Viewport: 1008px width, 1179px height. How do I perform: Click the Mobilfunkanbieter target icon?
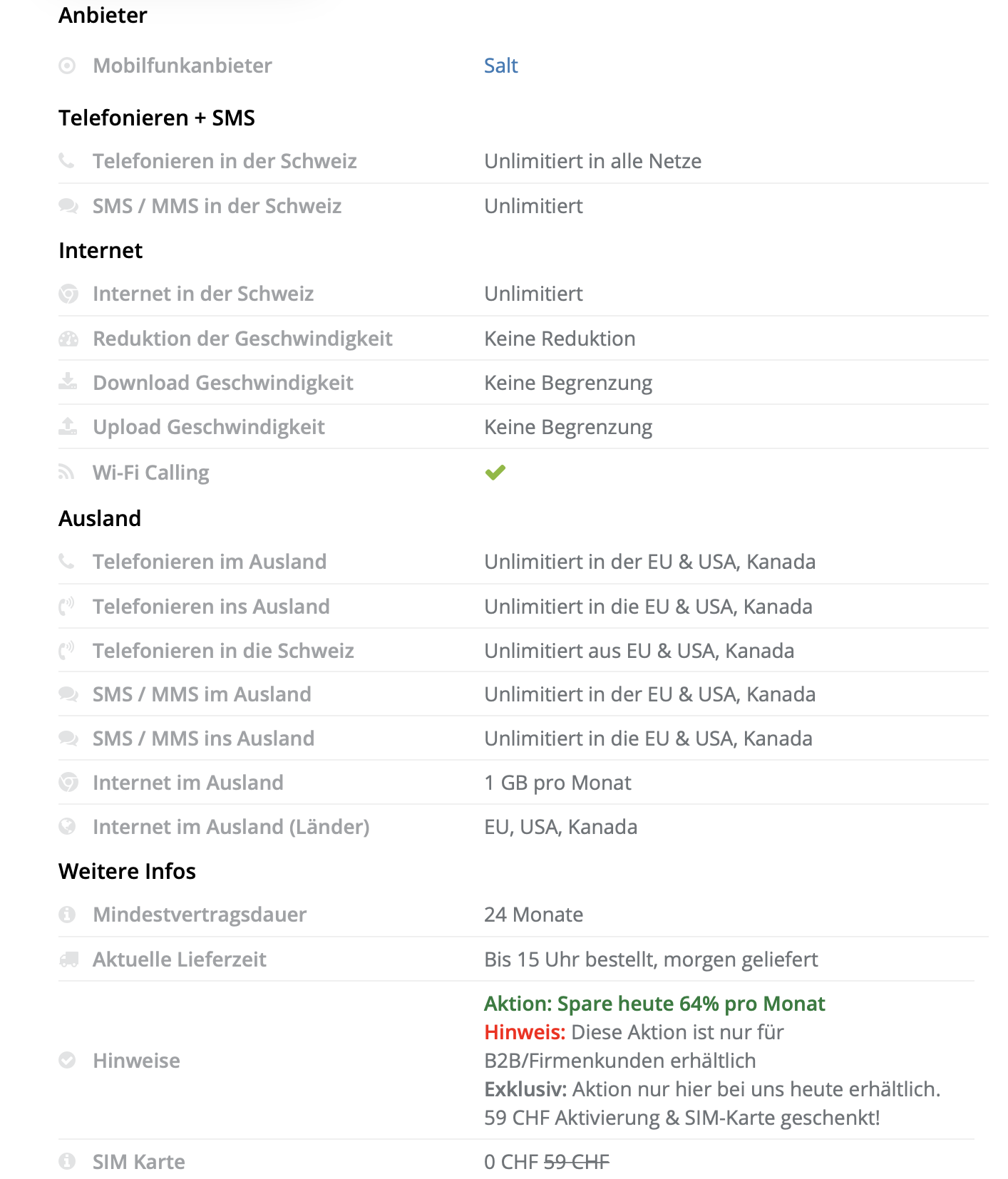pos(67,66)
